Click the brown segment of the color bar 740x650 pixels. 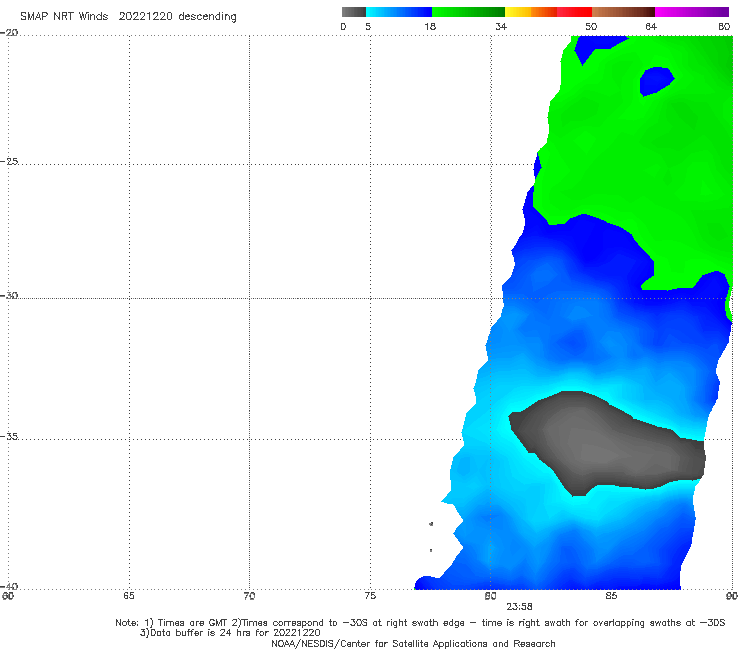pos(623,12)
